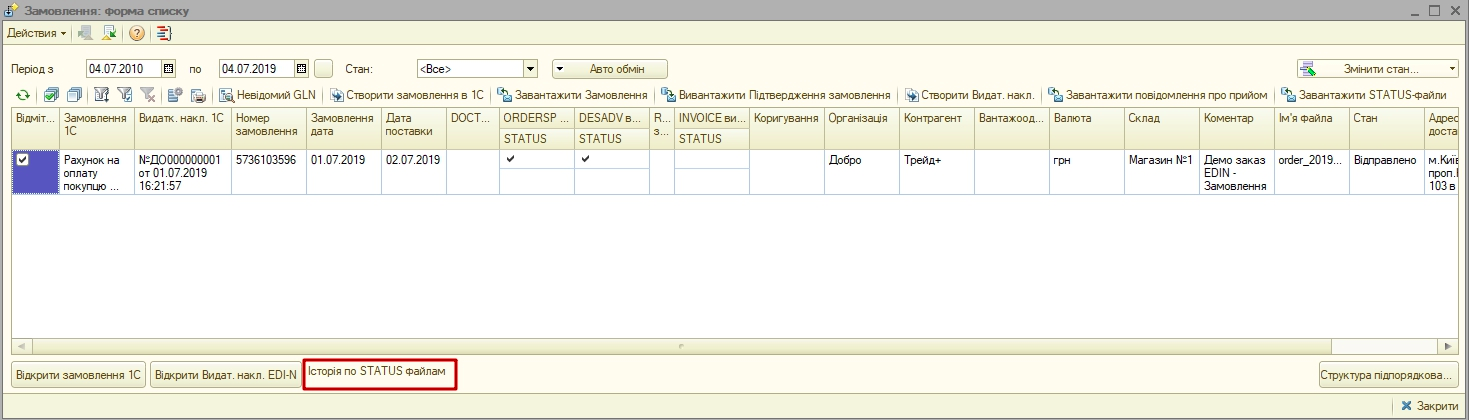Click the Змінити стан pencil icon
1469x420 pixels.
point(1307,69)
